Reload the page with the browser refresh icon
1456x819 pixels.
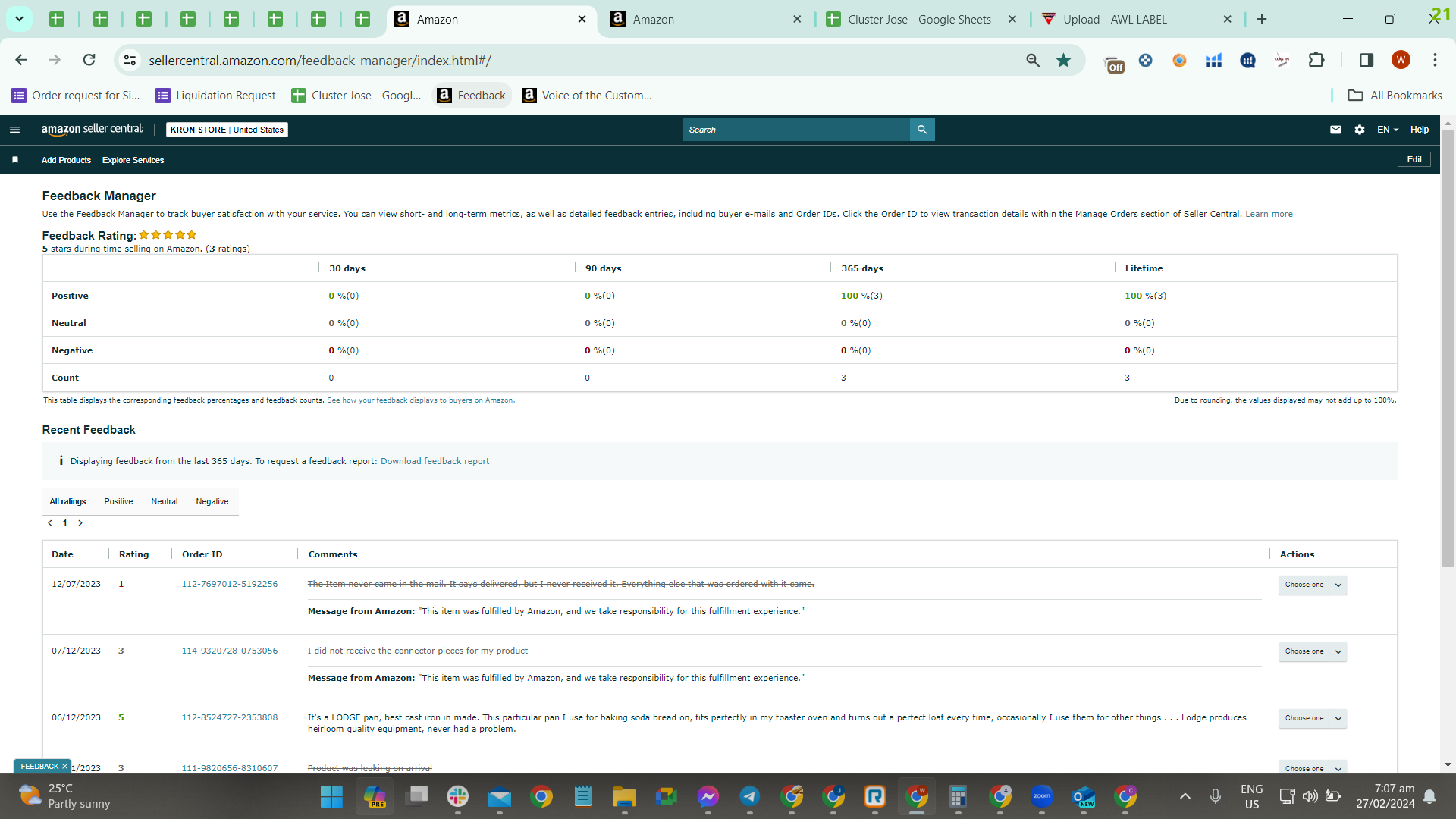89,60
